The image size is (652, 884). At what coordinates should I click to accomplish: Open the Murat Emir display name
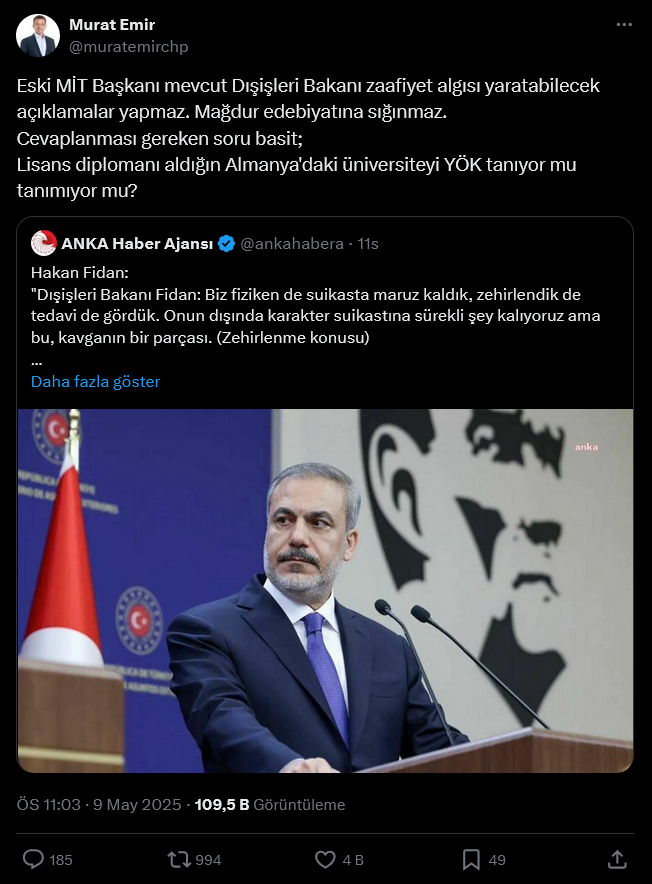tap(112, 25)
